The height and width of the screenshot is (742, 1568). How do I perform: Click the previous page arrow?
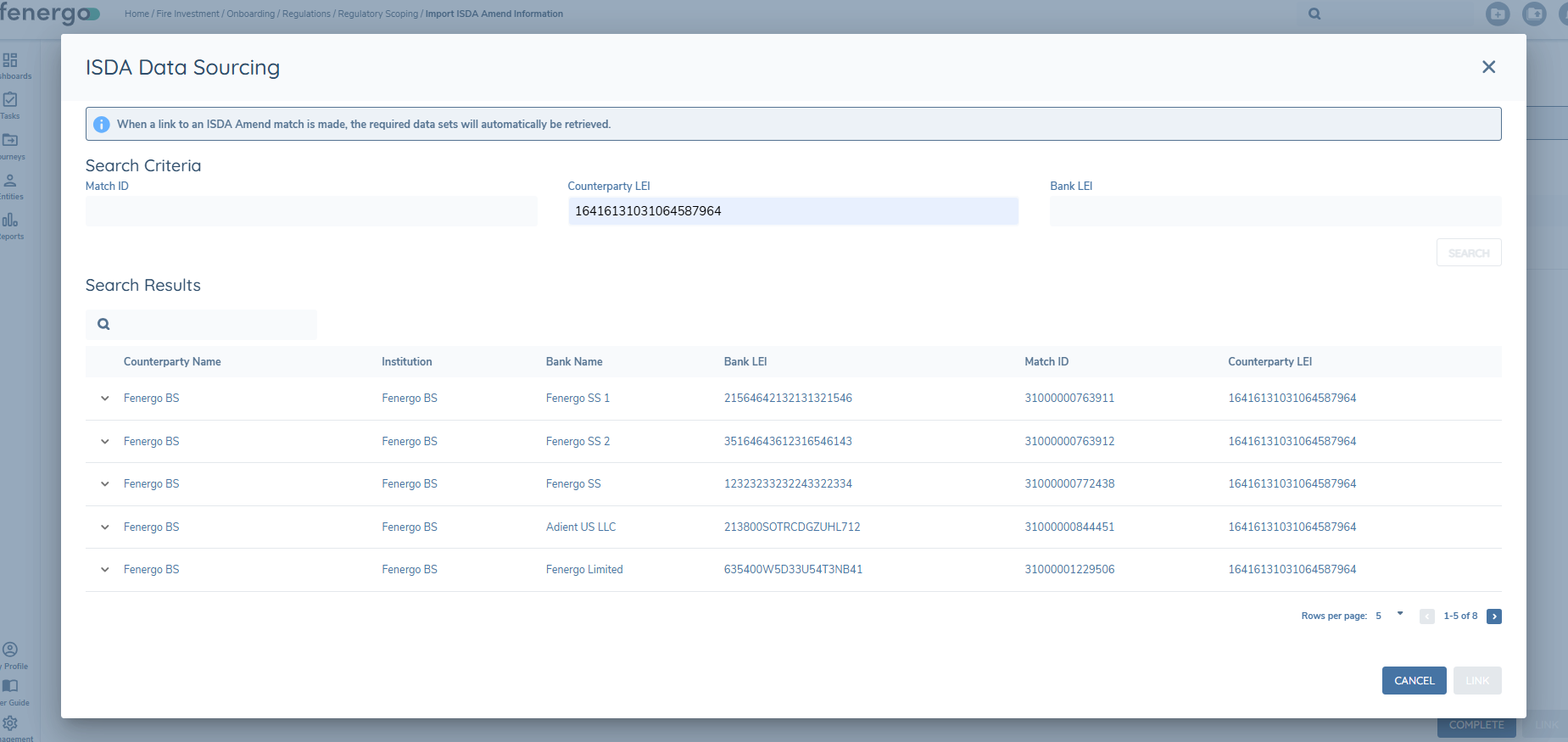point(1427,616)
